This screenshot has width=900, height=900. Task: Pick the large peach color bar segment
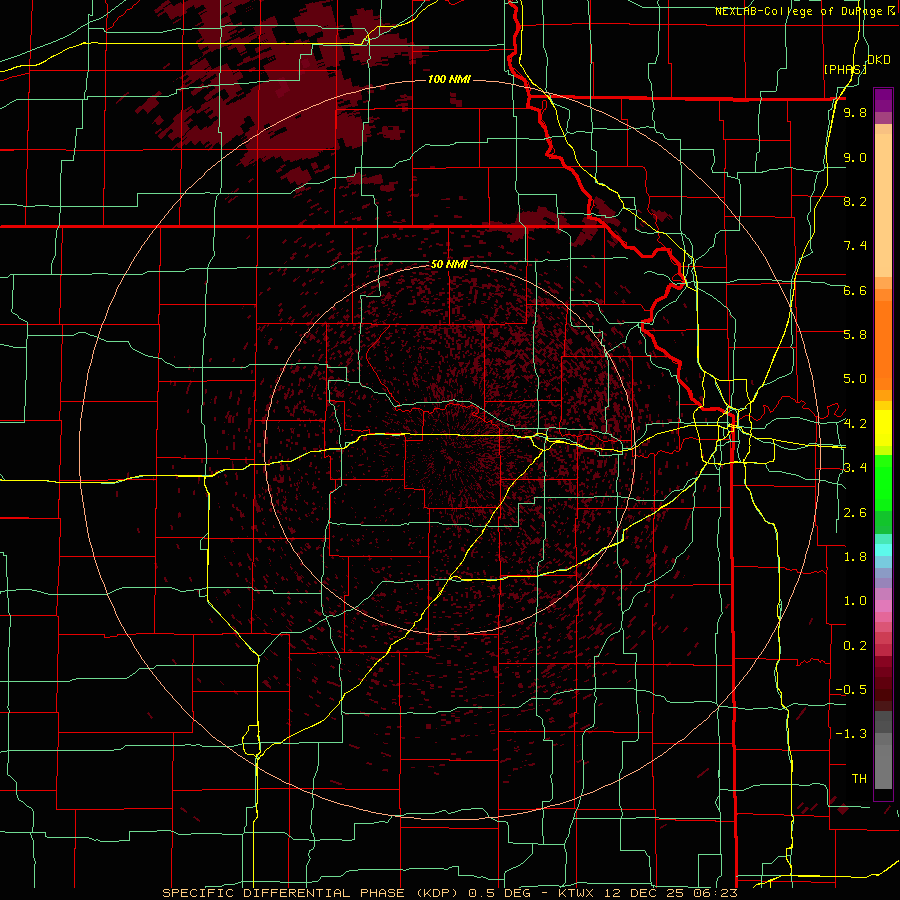pos(883,207)
